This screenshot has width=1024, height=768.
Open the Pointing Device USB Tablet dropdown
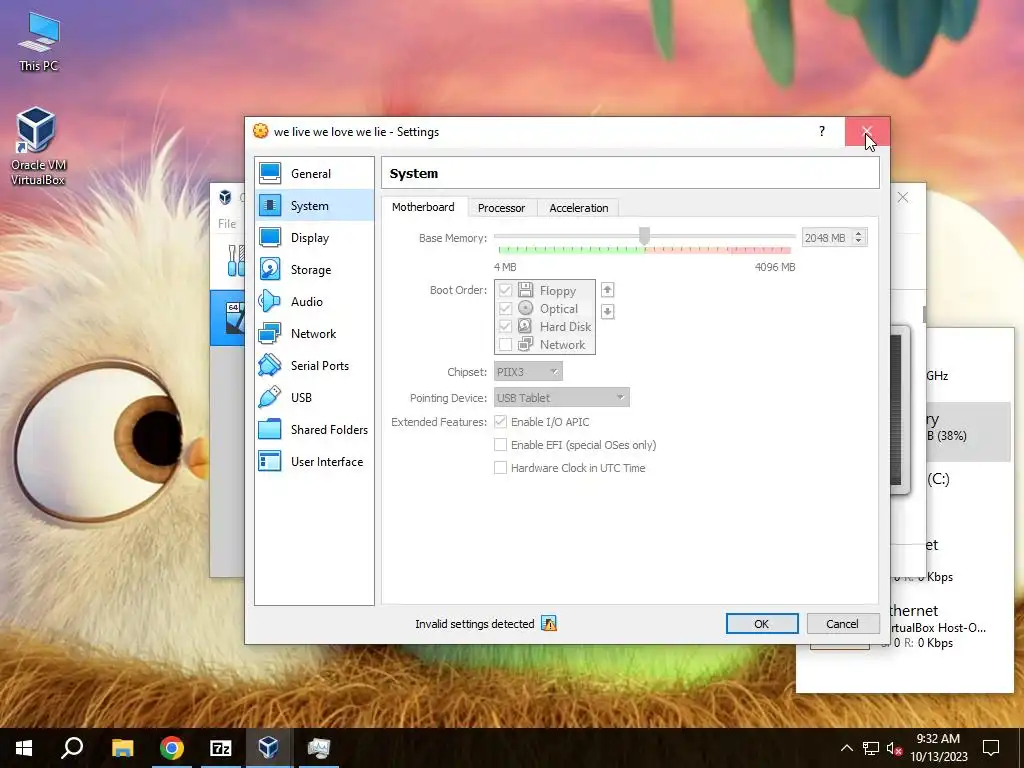(562, 397)
